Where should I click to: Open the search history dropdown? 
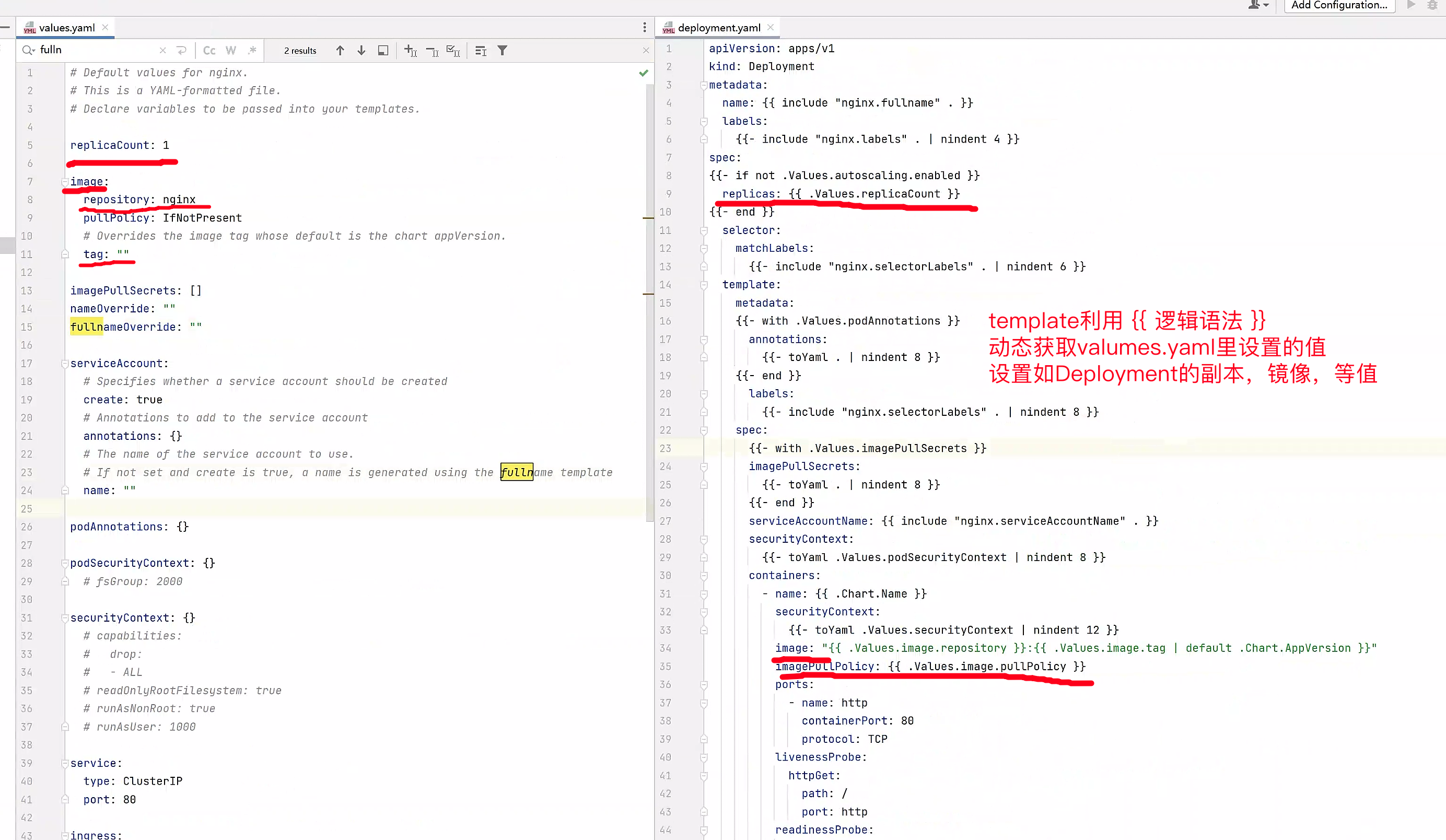[28, 51]
